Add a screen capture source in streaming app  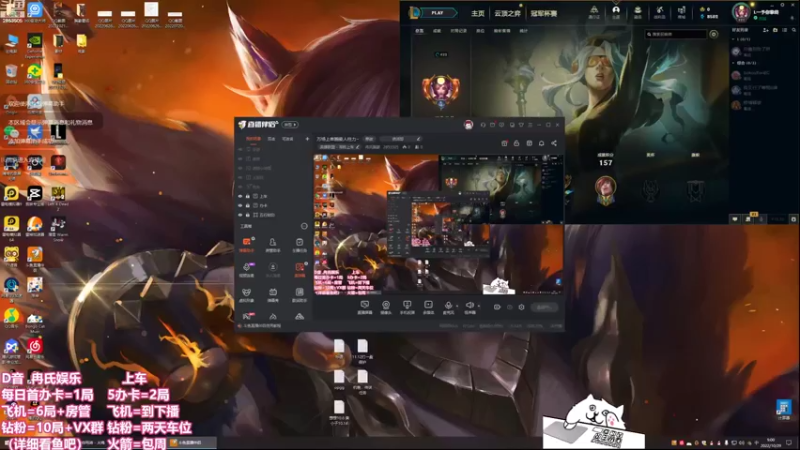pyautogui.click(x=365, y=306)
